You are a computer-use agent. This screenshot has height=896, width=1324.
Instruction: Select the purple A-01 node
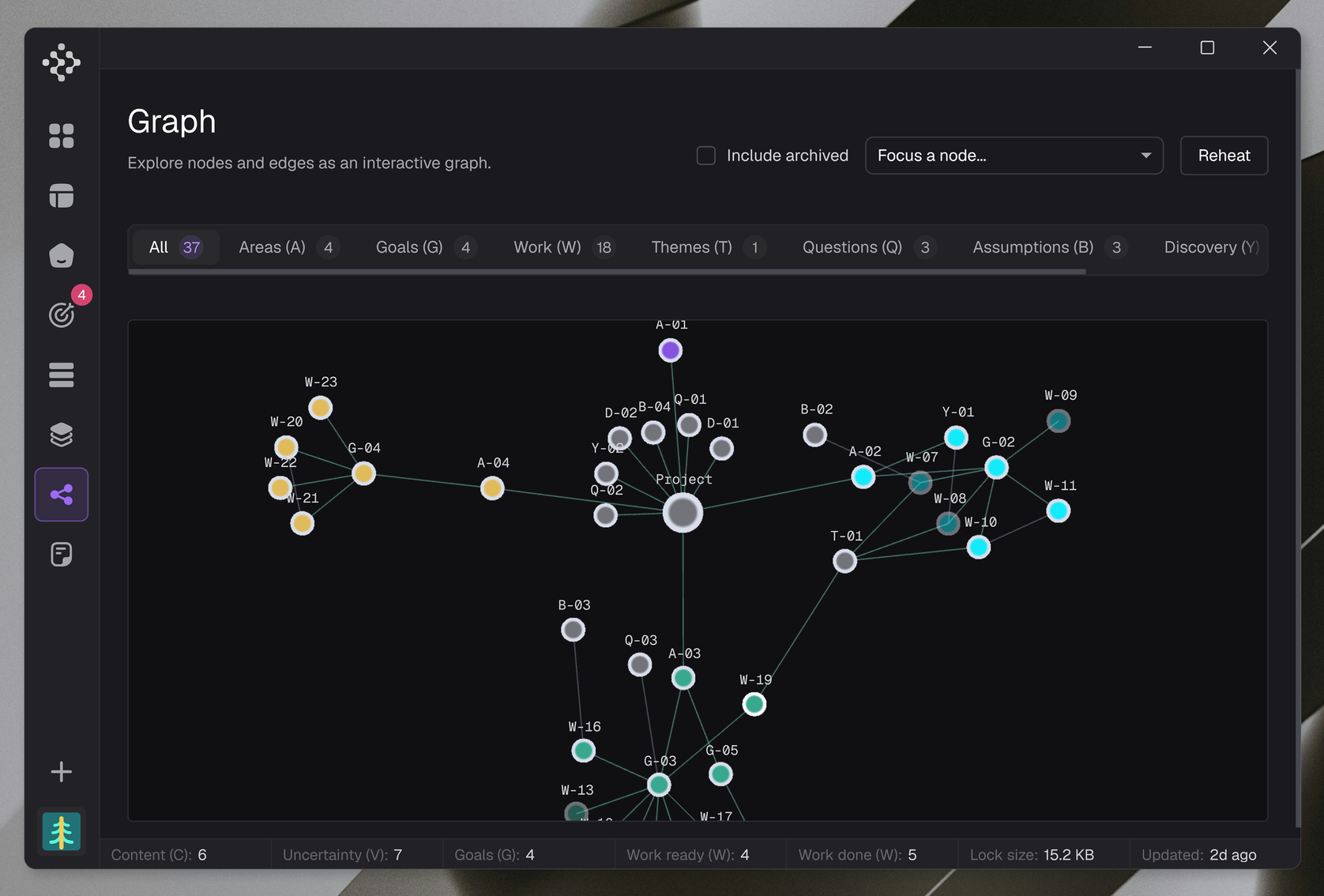(x=670, y=350)
